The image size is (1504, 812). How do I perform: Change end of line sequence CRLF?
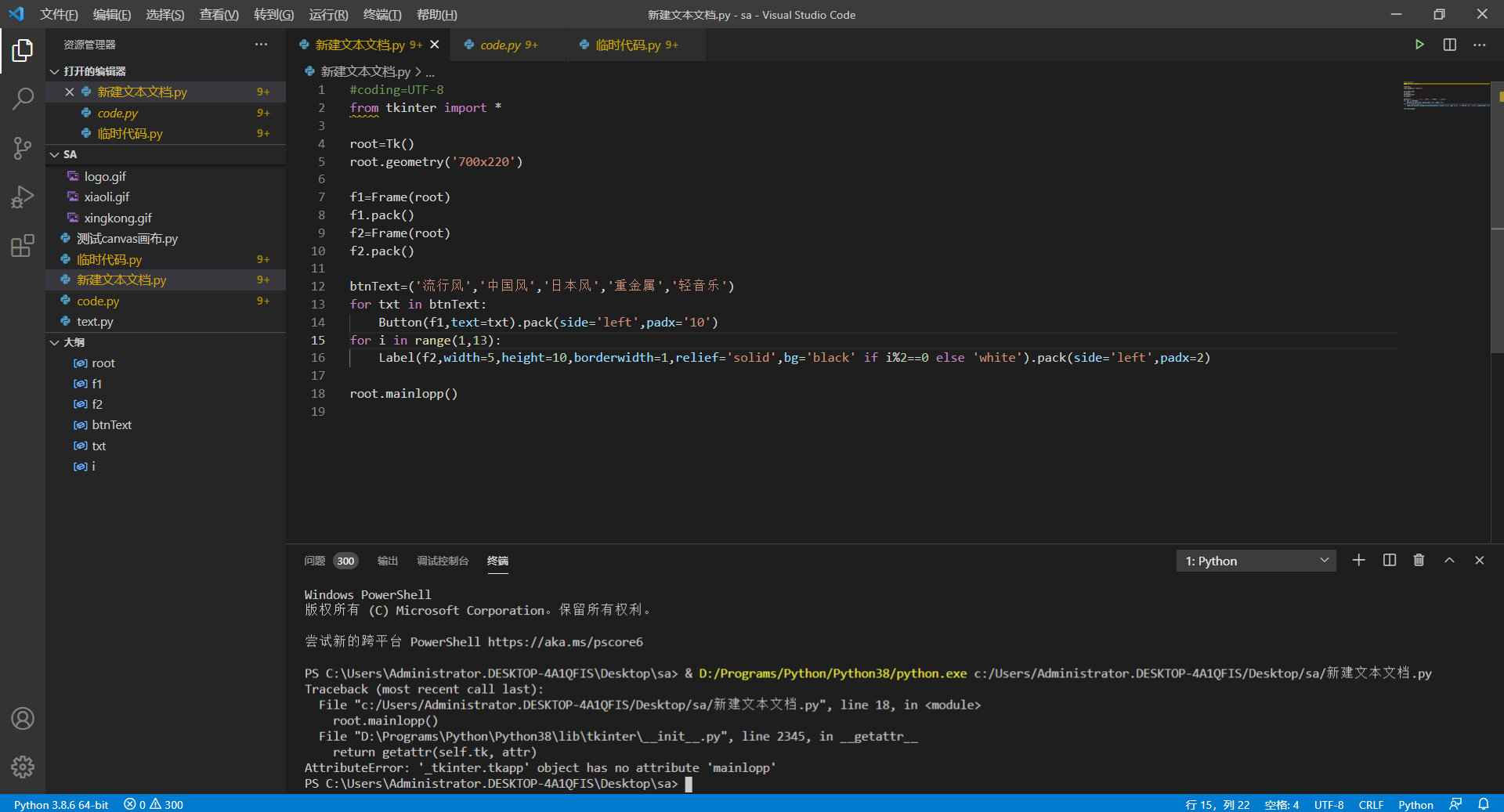pyautogui.click(x=1371, y=804)
